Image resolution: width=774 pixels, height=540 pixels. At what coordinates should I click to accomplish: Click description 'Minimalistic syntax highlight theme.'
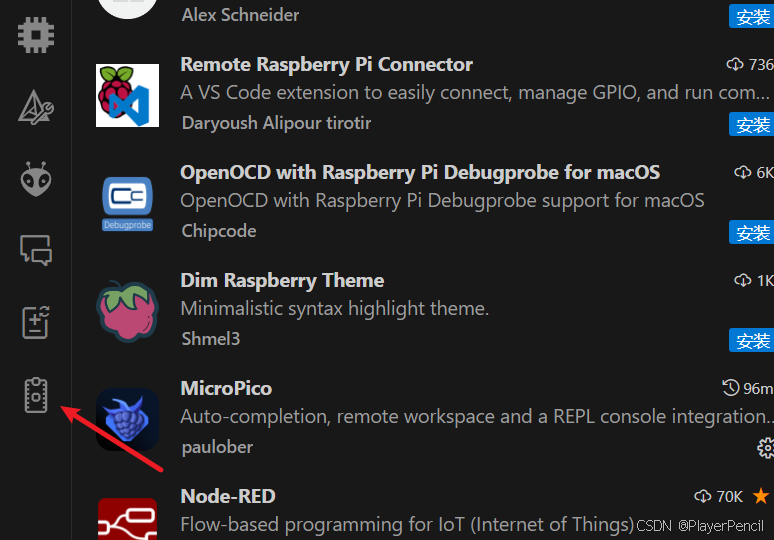tap(334, 309)
